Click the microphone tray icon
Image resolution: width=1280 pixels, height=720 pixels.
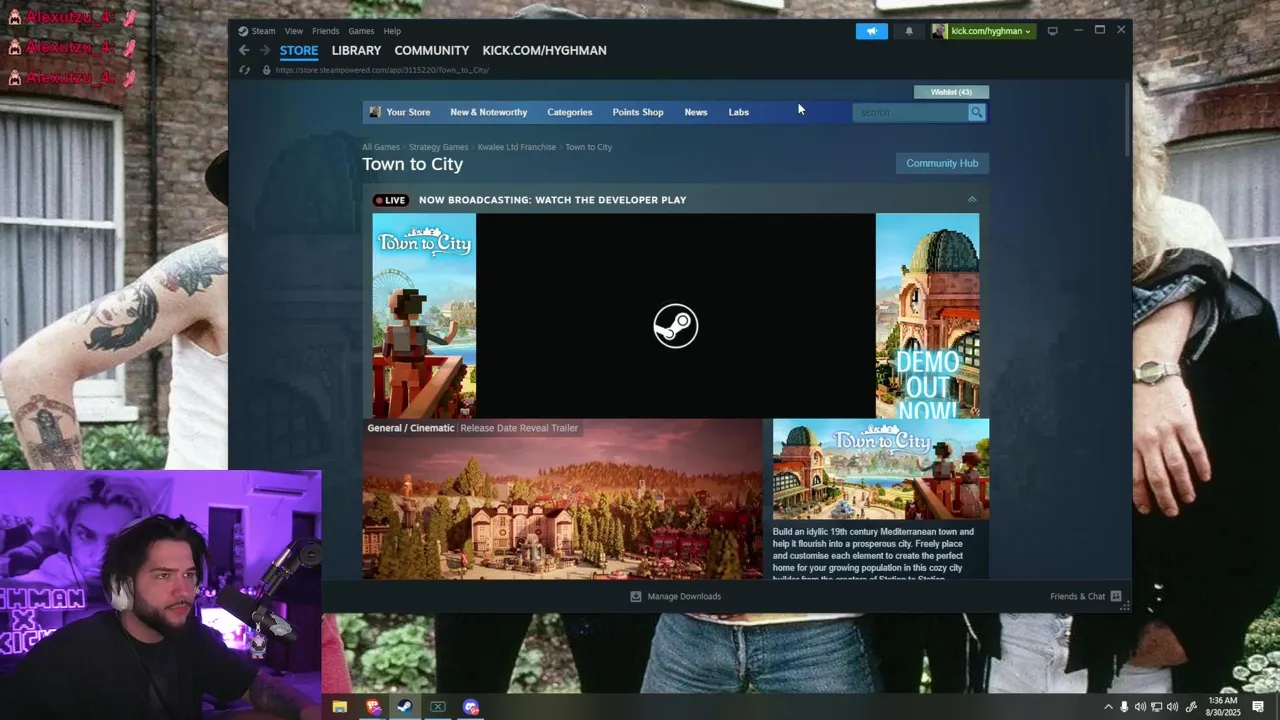pos(1124,707)
